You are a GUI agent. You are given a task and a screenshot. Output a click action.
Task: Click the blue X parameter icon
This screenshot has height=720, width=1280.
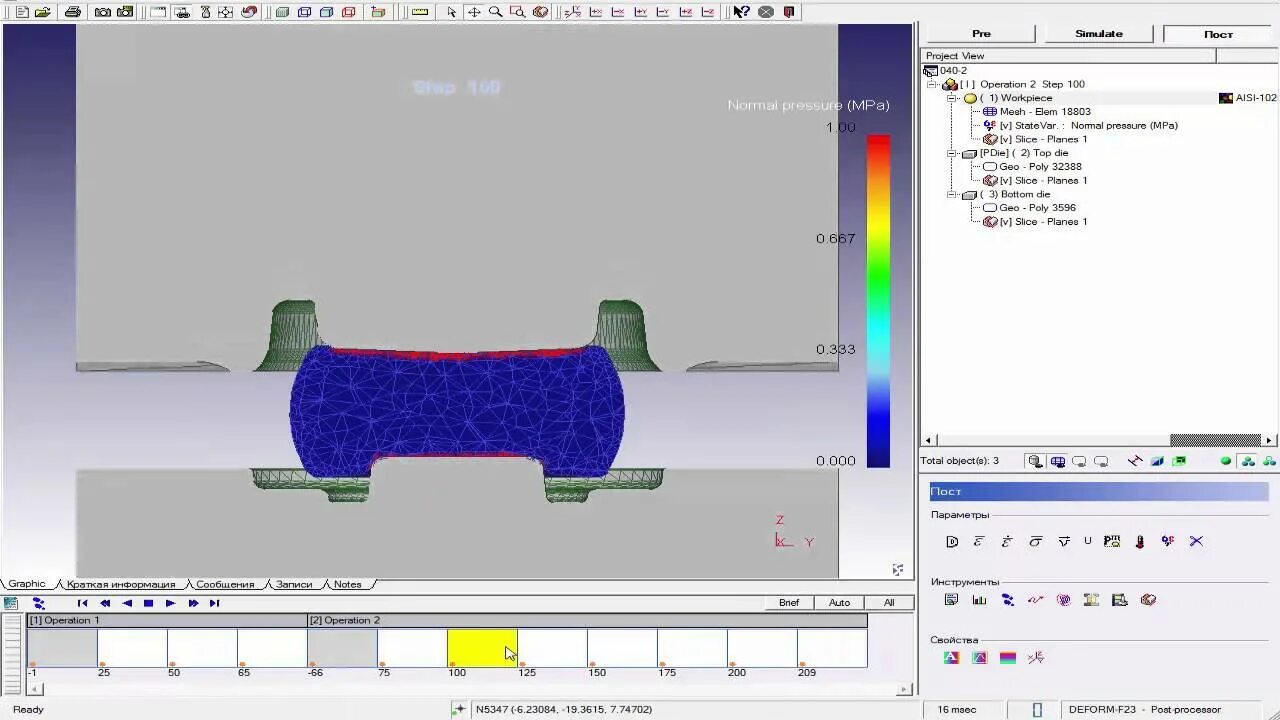(x=1196, y=541)
